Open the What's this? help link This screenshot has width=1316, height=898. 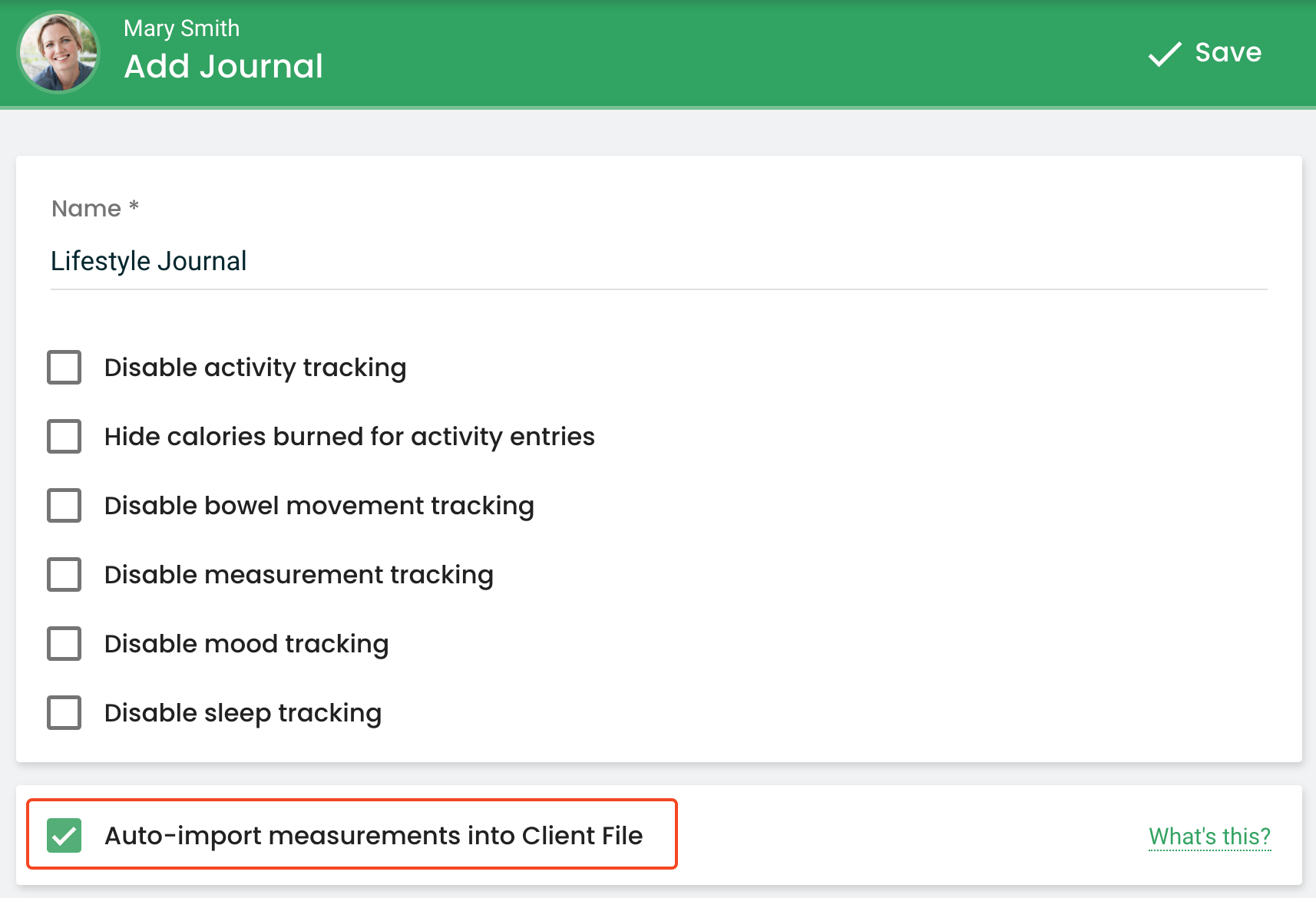click(1209, 836)
